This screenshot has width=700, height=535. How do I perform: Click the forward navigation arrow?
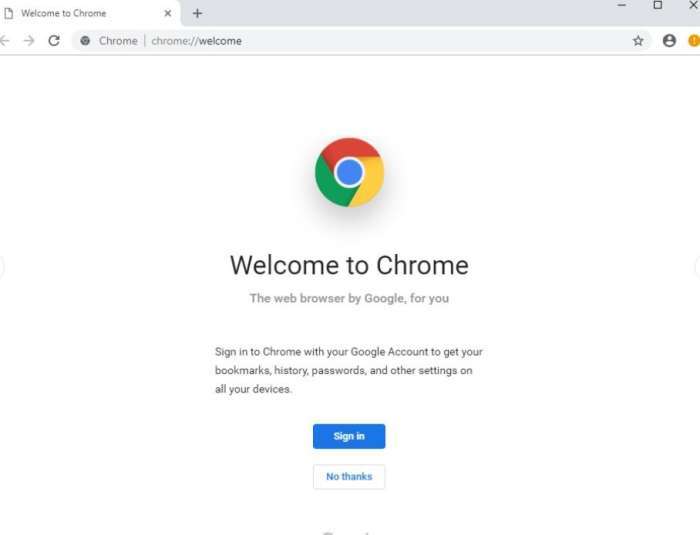coord(29,41)
